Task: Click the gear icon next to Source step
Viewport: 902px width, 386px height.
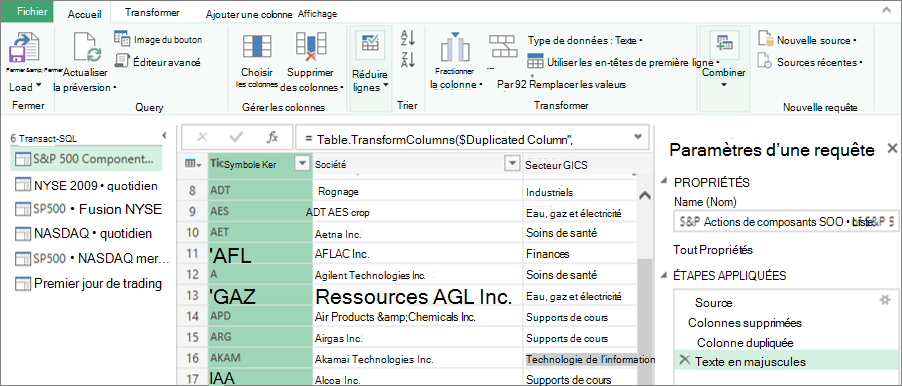Action: point(885,299)
